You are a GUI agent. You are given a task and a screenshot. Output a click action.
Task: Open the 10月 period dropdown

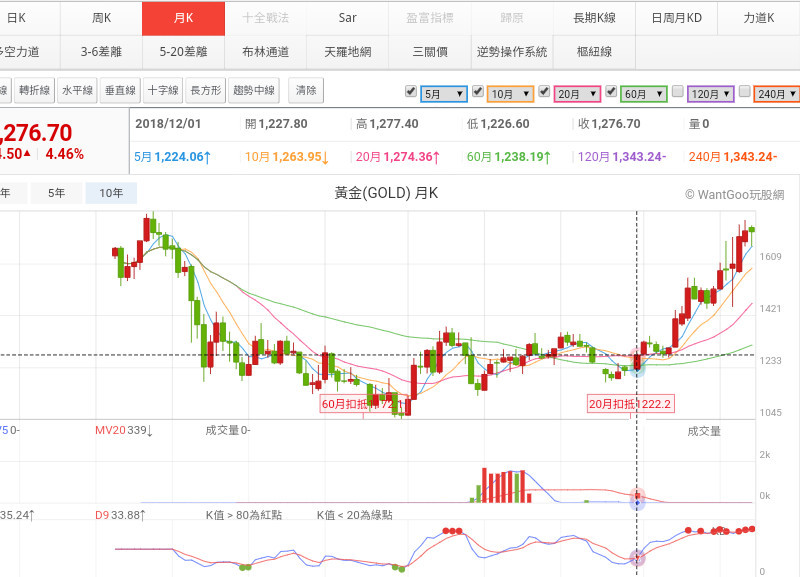pos(510,94)
